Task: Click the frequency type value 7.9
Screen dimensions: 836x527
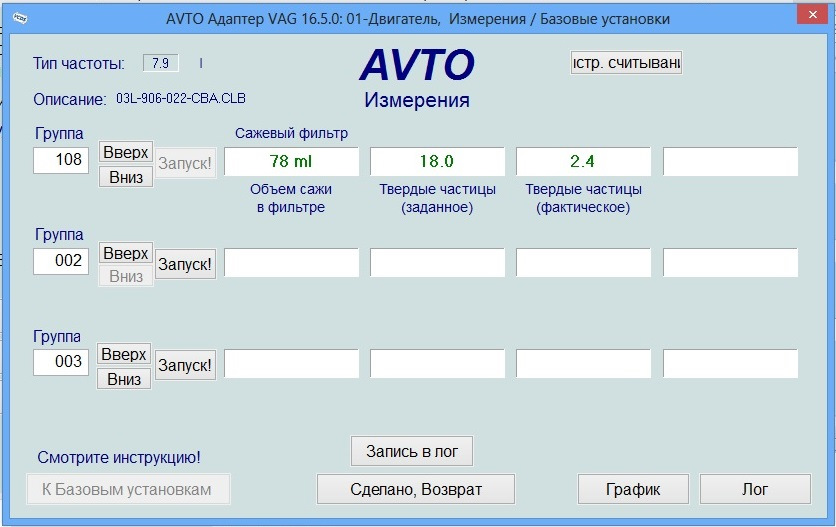Action: click(x=160, y=63)
